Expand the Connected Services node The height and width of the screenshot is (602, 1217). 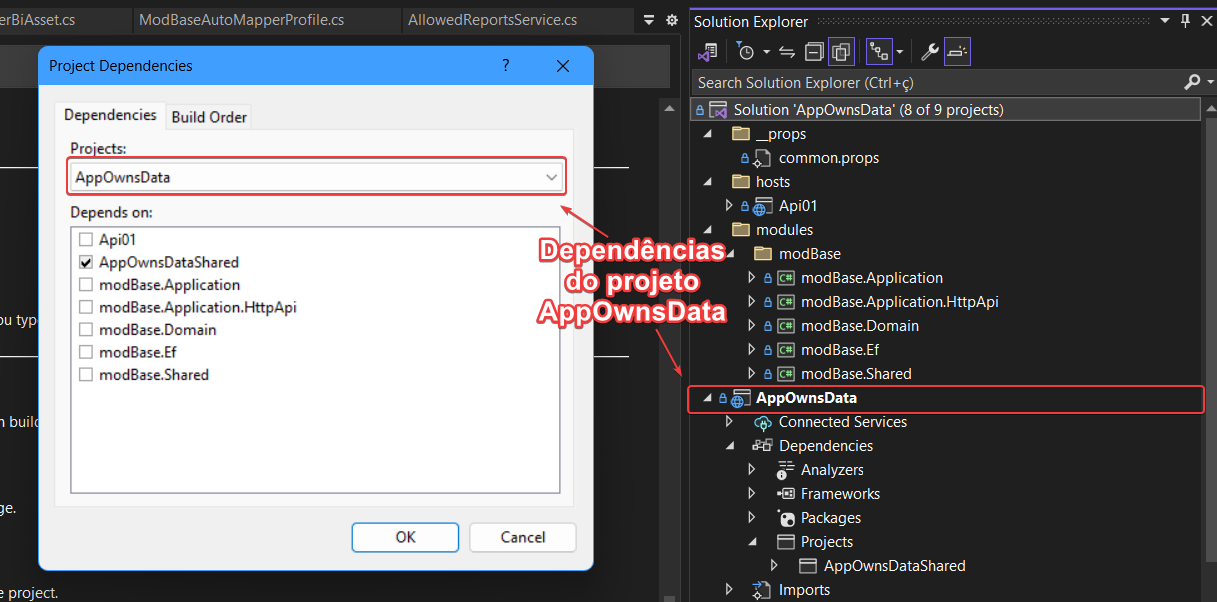[730, 421]
